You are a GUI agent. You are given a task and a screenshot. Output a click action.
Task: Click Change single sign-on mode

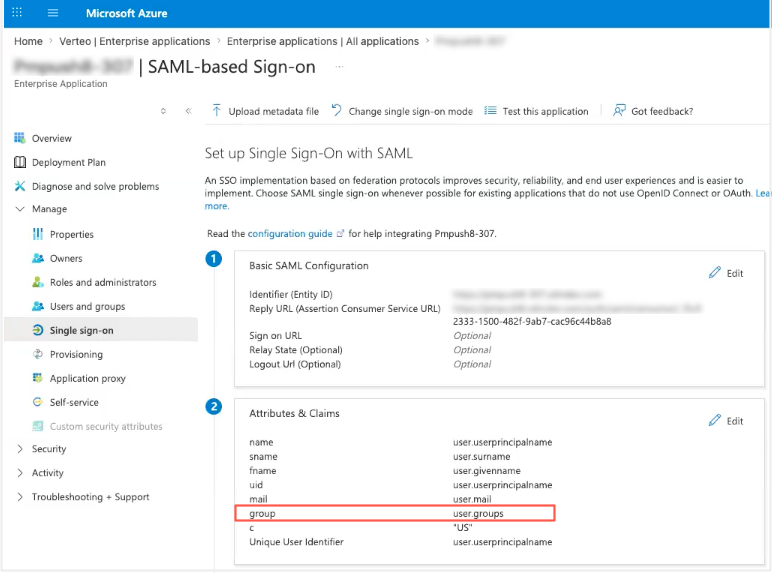pos(411,111)
